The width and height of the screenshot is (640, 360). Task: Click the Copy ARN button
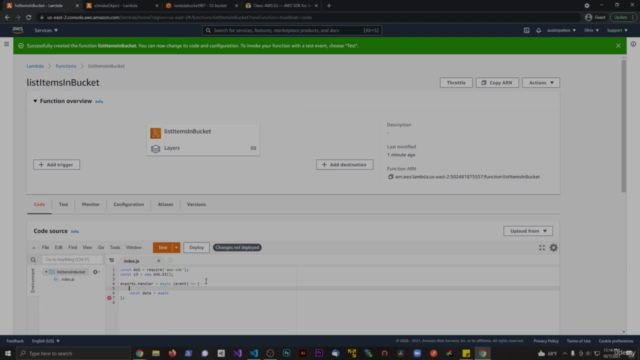[497, 83]
